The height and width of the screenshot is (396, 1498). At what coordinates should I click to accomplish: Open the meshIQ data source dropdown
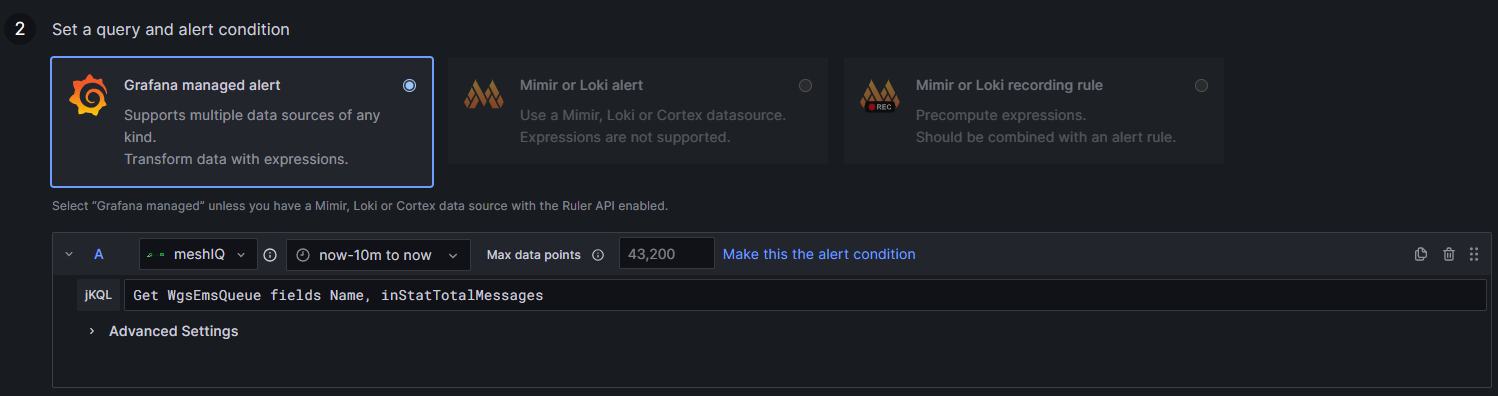point(198,254)
